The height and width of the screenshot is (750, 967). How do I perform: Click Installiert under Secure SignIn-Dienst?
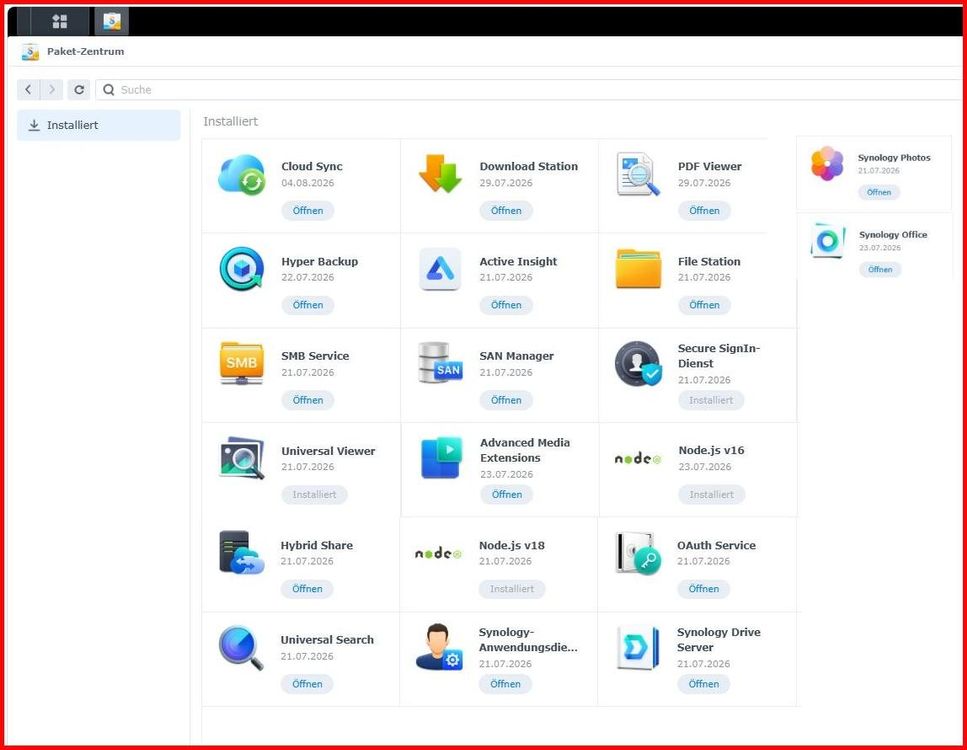(x=711, y=400)
